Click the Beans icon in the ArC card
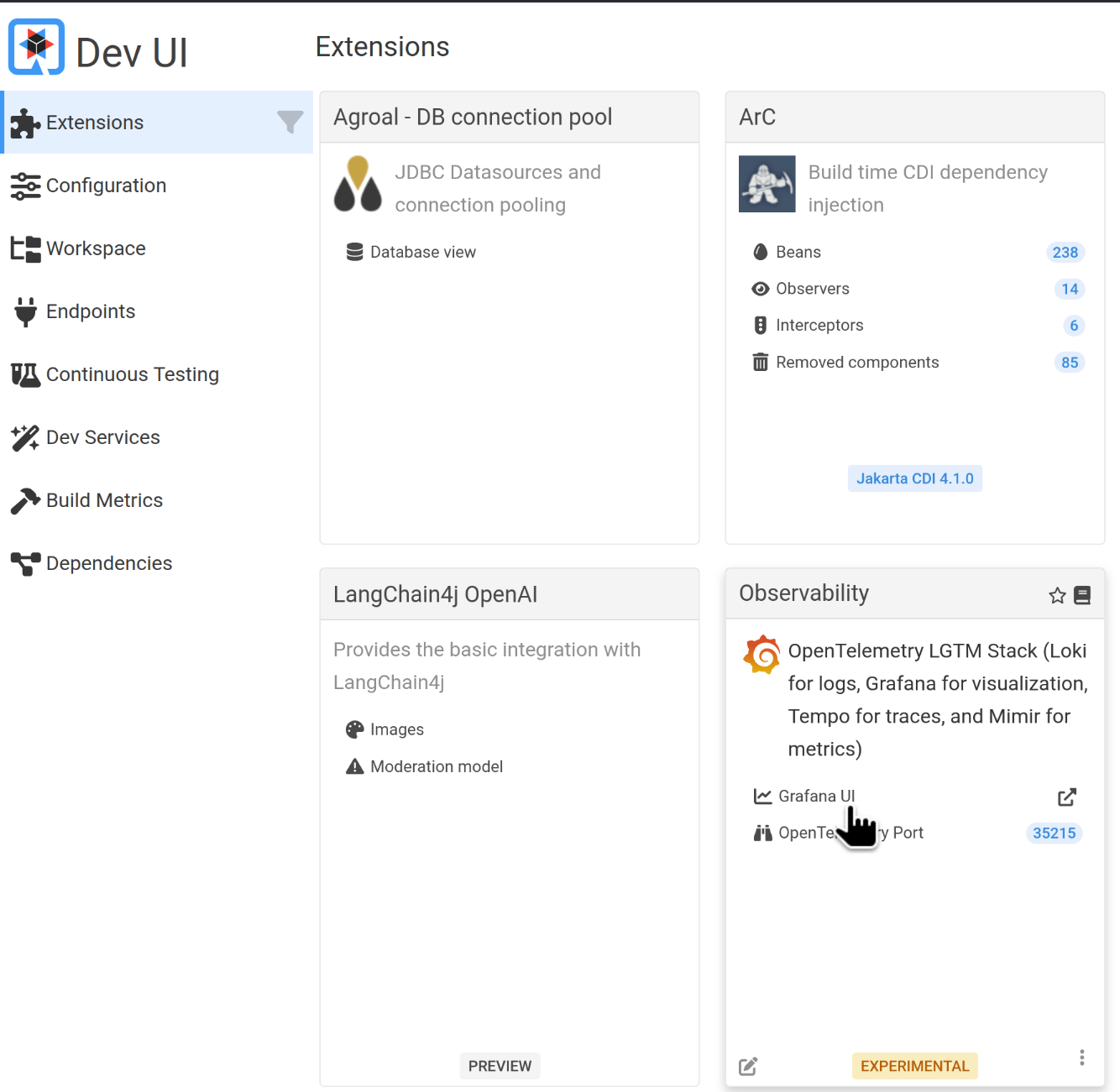 pos(760,252)
